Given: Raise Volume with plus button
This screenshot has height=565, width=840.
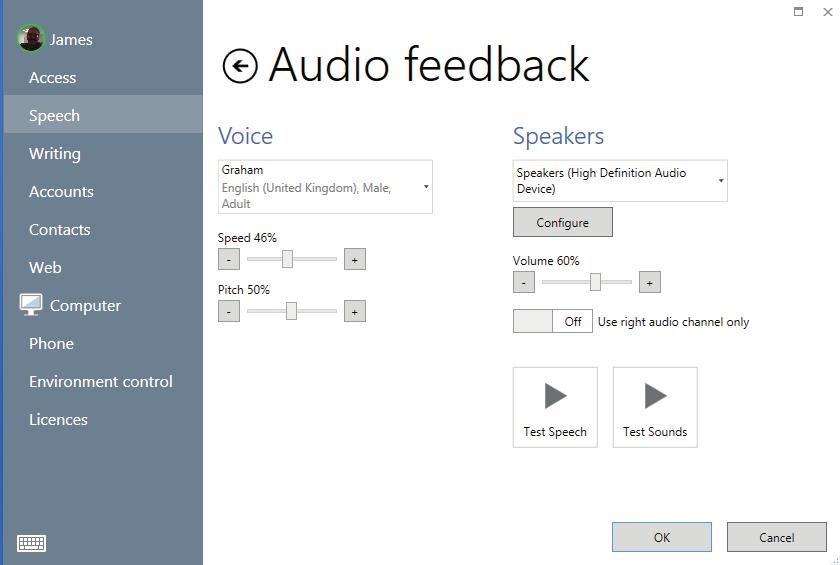Looking at the screenshot, I should pyautogui.click(x=649, y=282).
